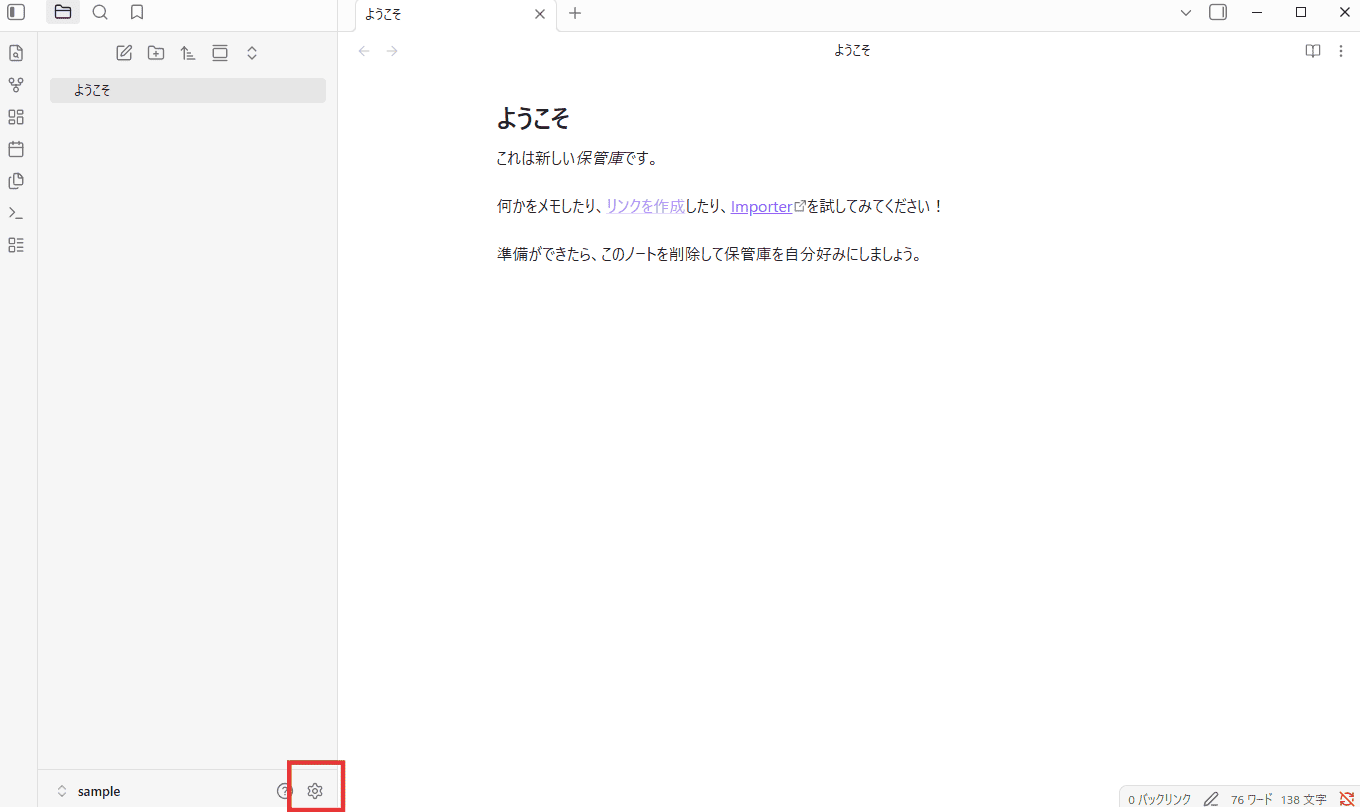Open the quick switcher search
Image resolution: width=1360 pixels, height=812 pixels.
(x=16, y=52)
